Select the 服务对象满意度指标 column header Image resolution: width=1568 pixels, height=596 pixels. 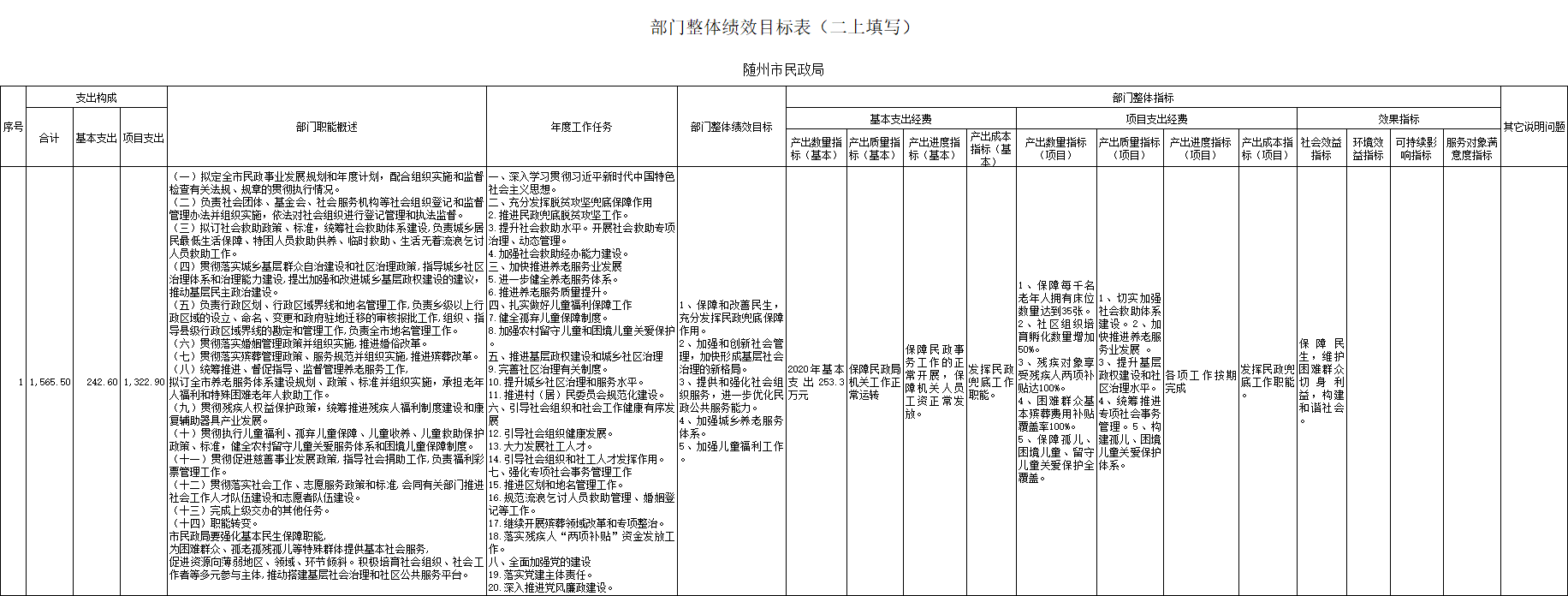1471,148
